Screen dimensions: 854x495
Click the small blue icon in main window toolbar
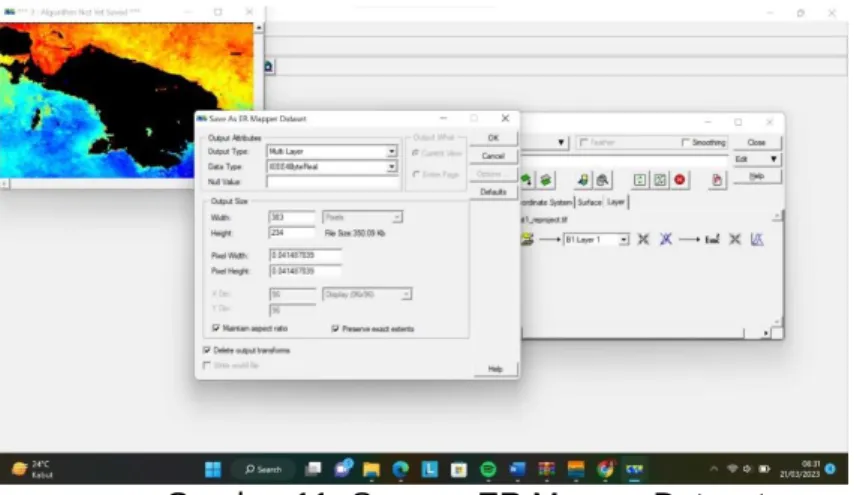[269, 66]
